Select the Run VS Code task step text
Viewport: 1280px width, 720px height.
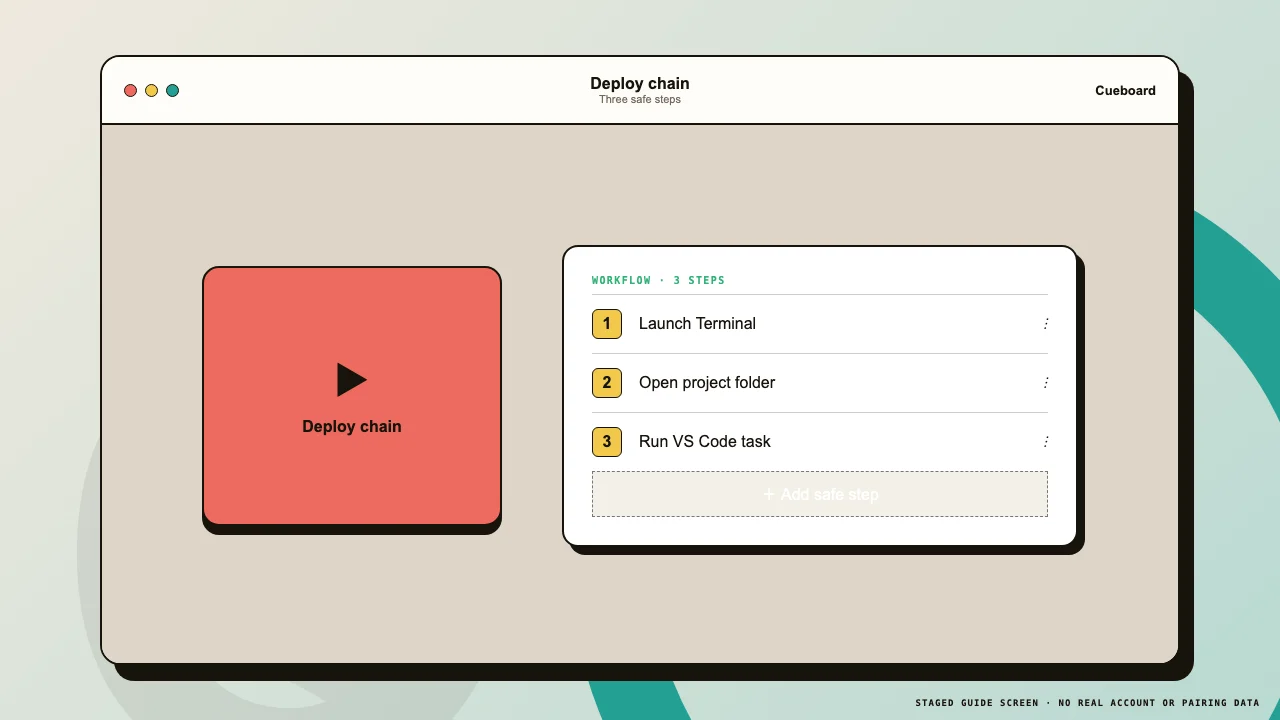pos(705,442)
